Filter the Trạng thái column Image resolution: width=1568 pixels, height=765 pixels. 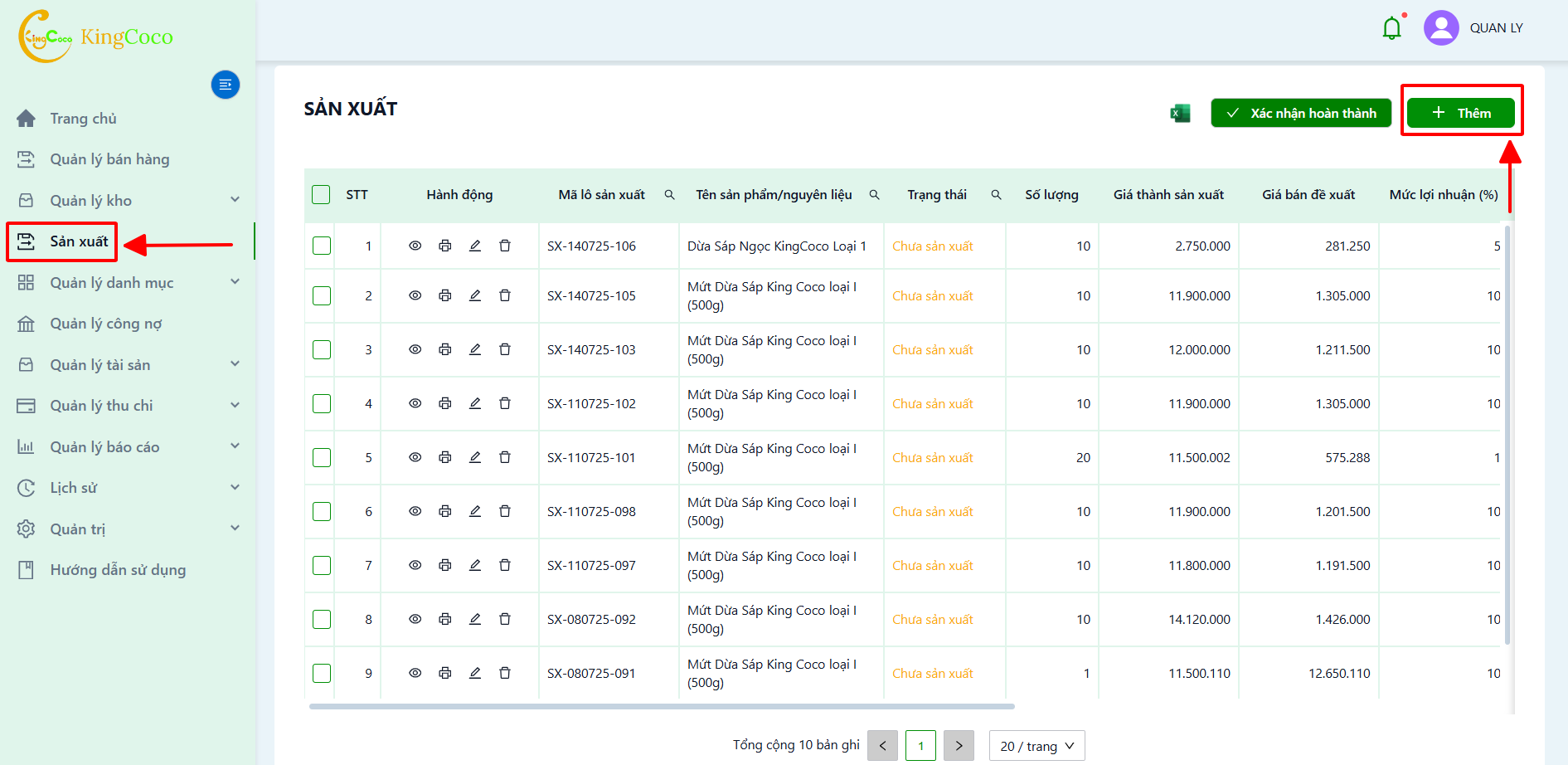[996, 195]
